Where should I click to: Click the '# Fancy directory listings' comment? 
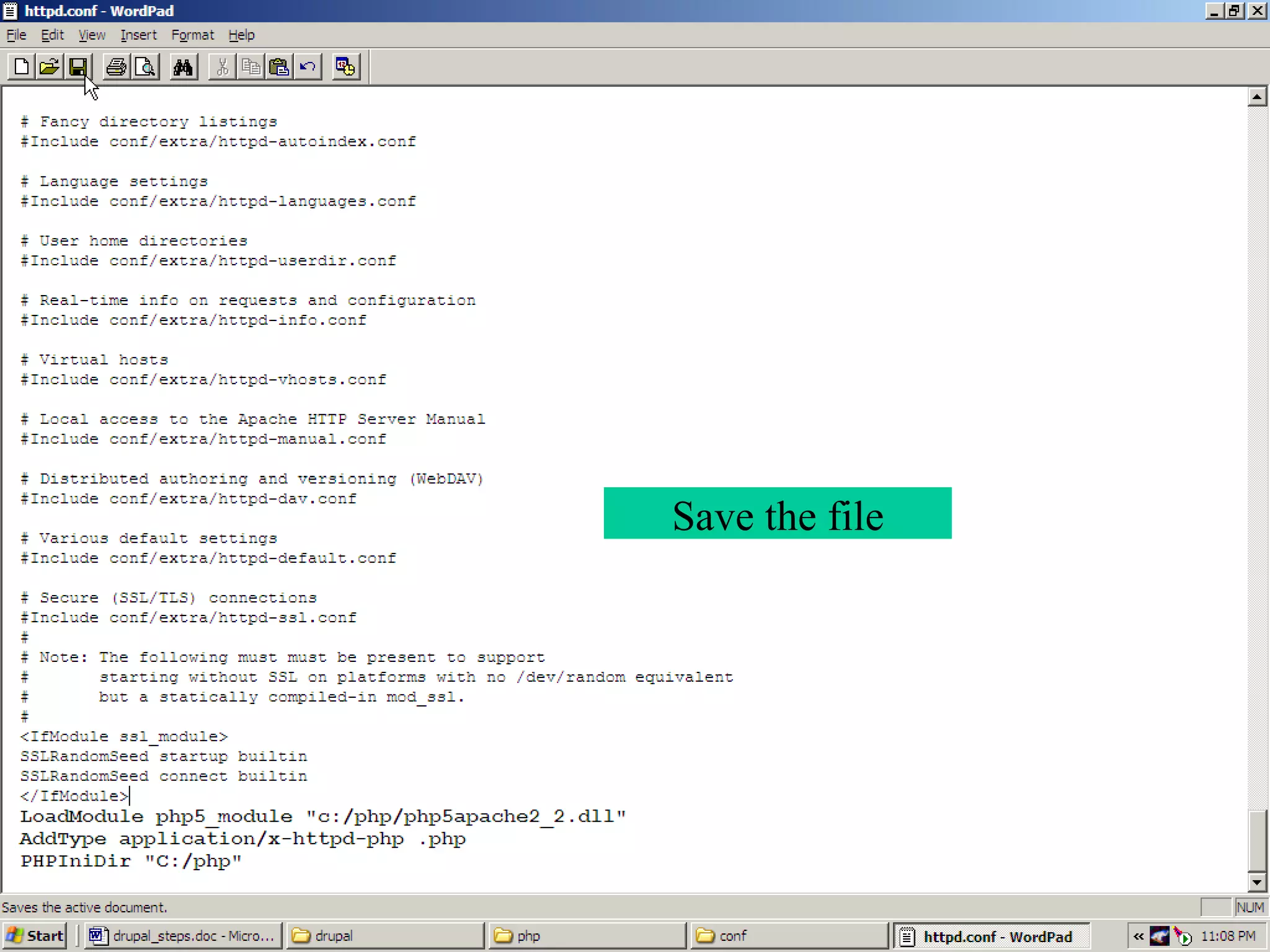tap(149, 122)
